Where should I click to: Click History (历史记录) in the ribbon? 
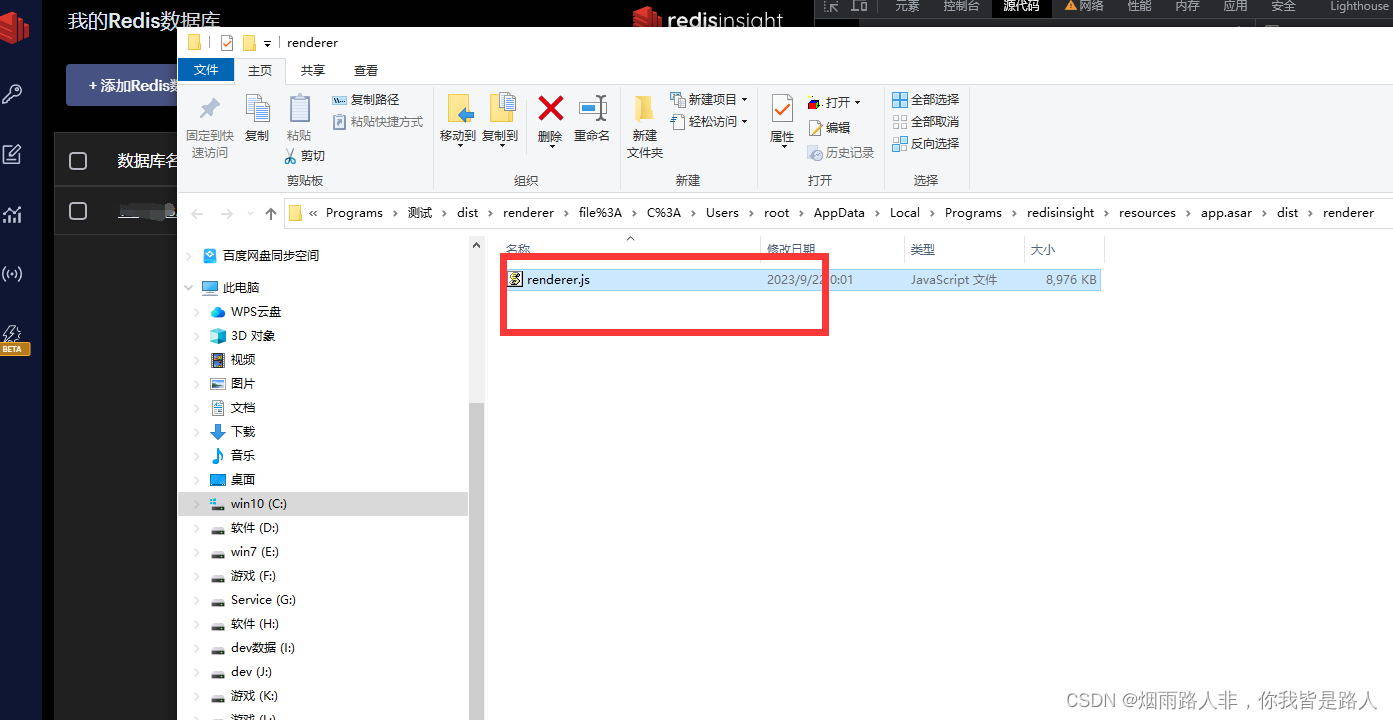[841, 153]
